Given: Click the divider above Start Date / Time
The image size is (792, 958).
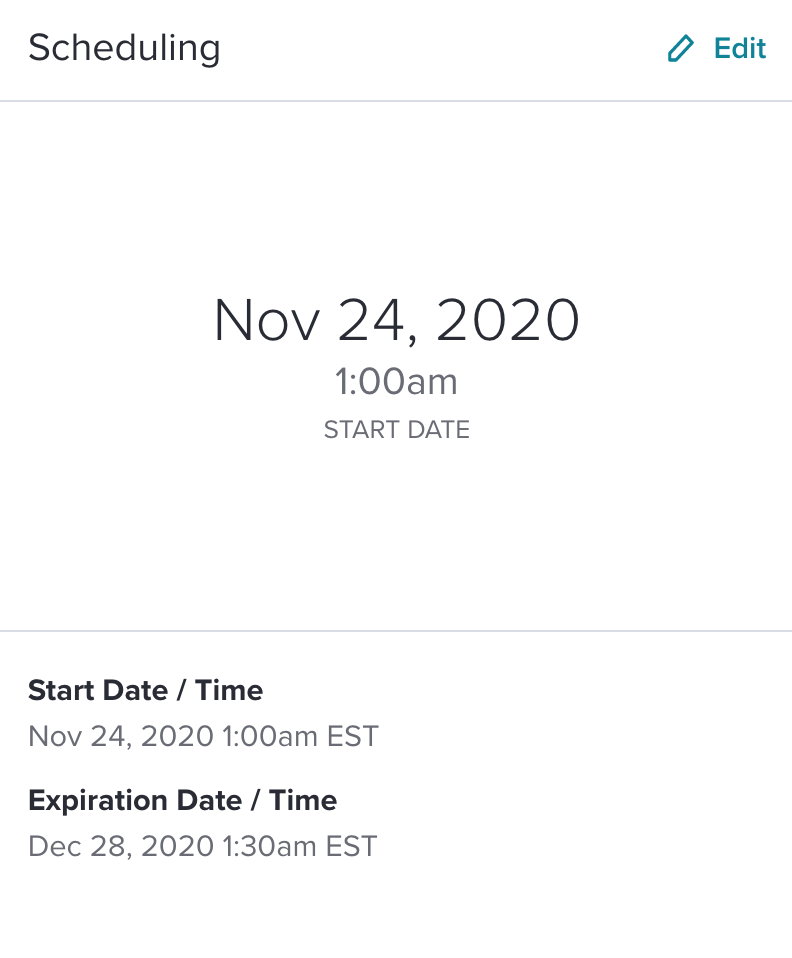Looking at the screenshot, I should pyautogui.click(x=396, y=631).
